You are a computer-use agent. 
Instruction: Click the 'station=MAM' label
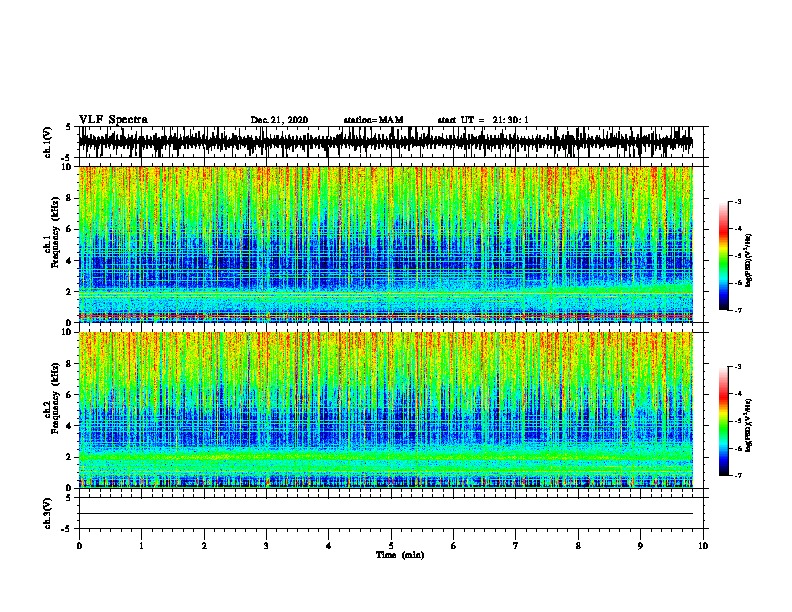click(x=373, y=120)
